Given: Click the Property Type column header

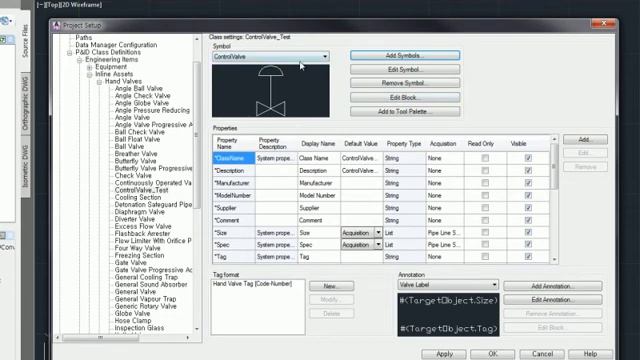Looking at the screenshot, I should tap(404, 144).
